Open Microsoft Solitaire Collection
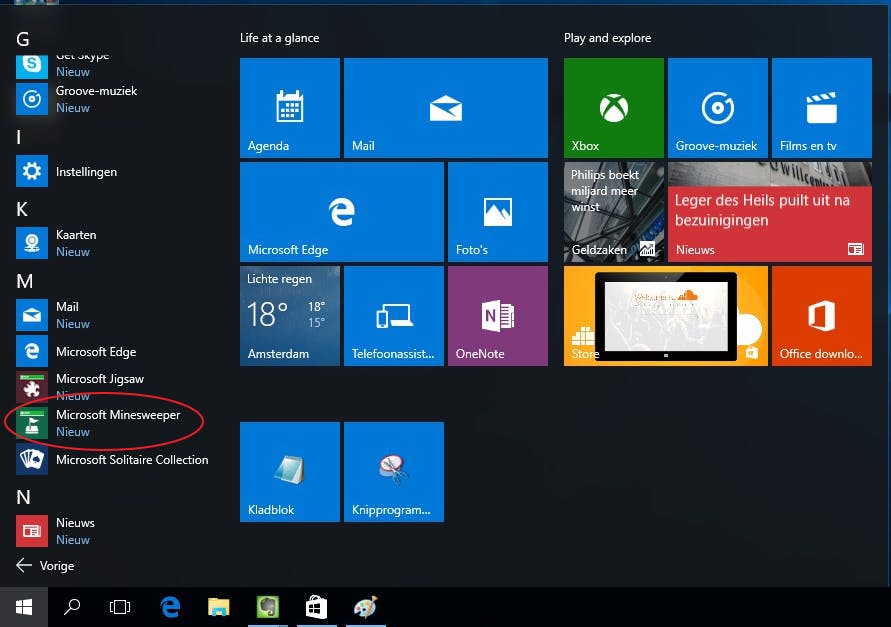891x627 pixels. (114, 459)
